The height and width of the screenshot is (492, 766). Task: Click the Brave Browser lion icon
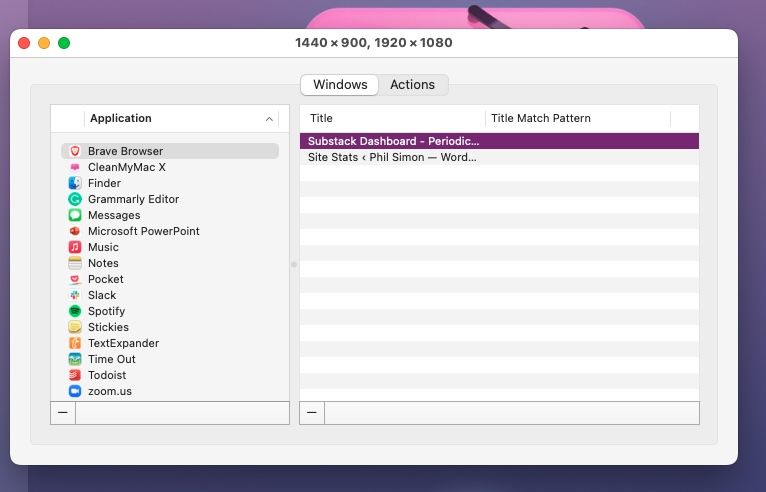(x=75, y=151)
